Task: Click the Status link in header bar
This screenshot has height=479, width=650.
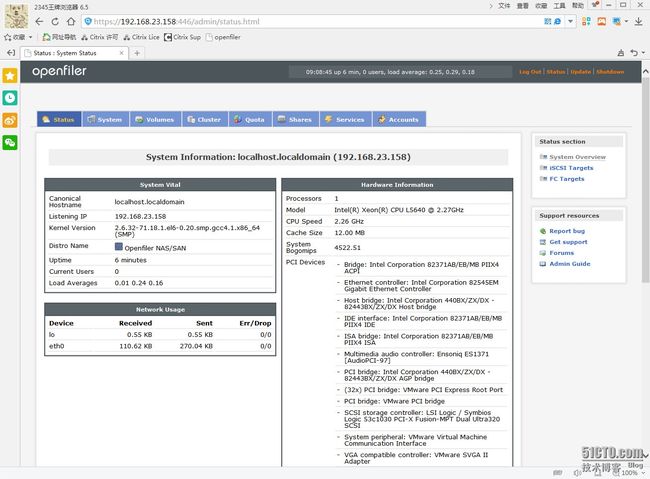Action: [555, 72]
